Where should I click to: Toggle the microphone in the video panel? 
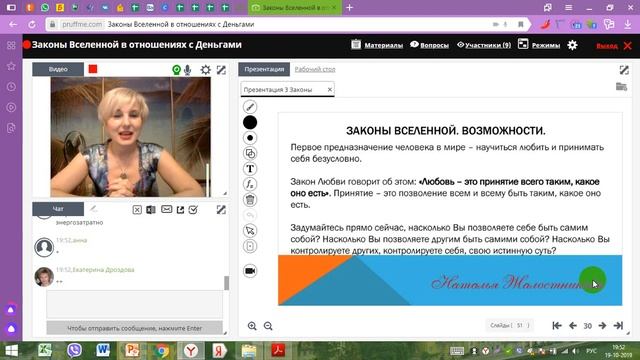[x=187, y=70]
